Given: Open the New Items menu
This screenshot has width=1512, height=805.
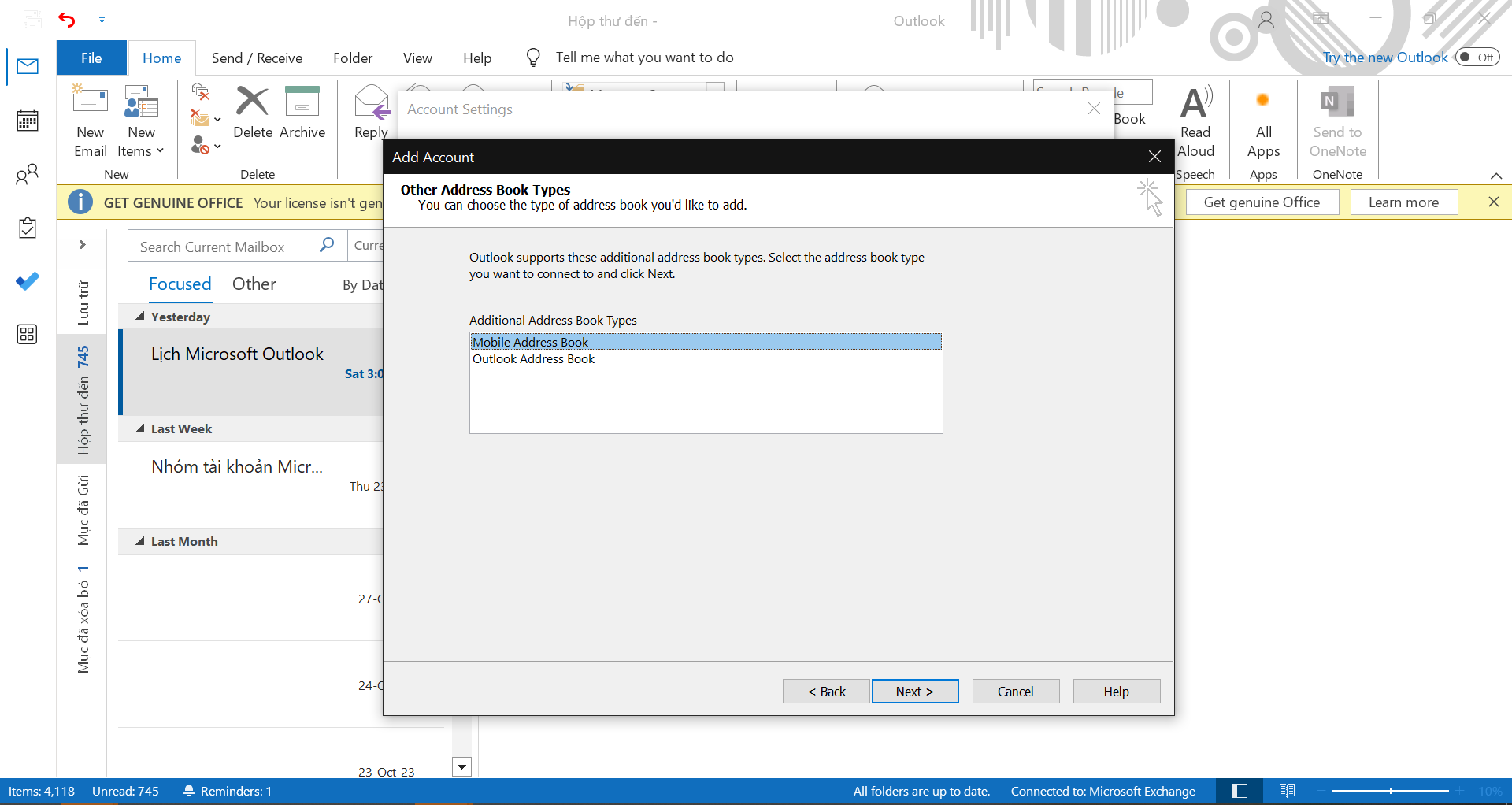Looking at the screenshot, I should coord(141,121).
